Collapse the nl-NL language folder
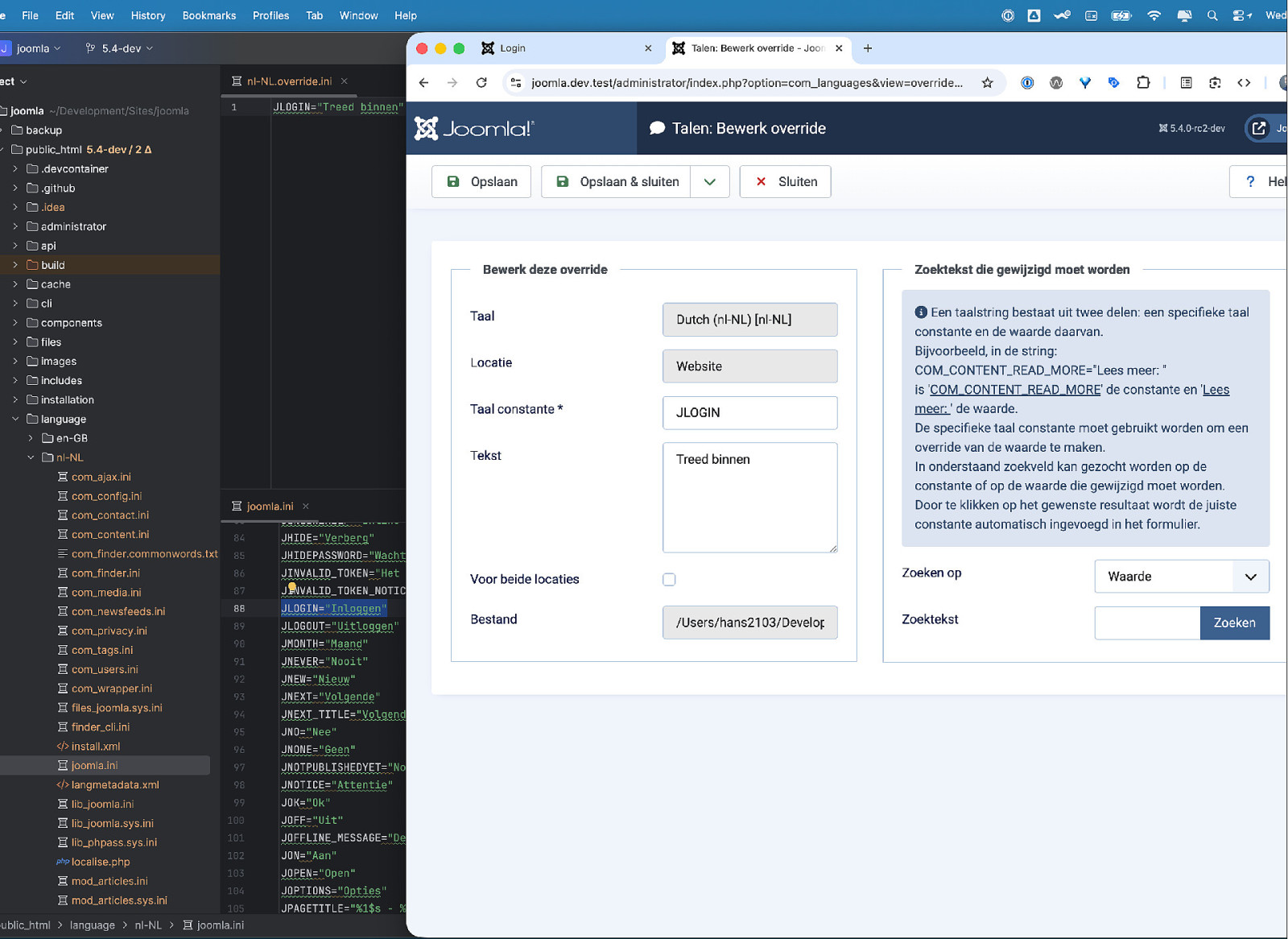1288x939 pixels. click(x=31, y=457)
